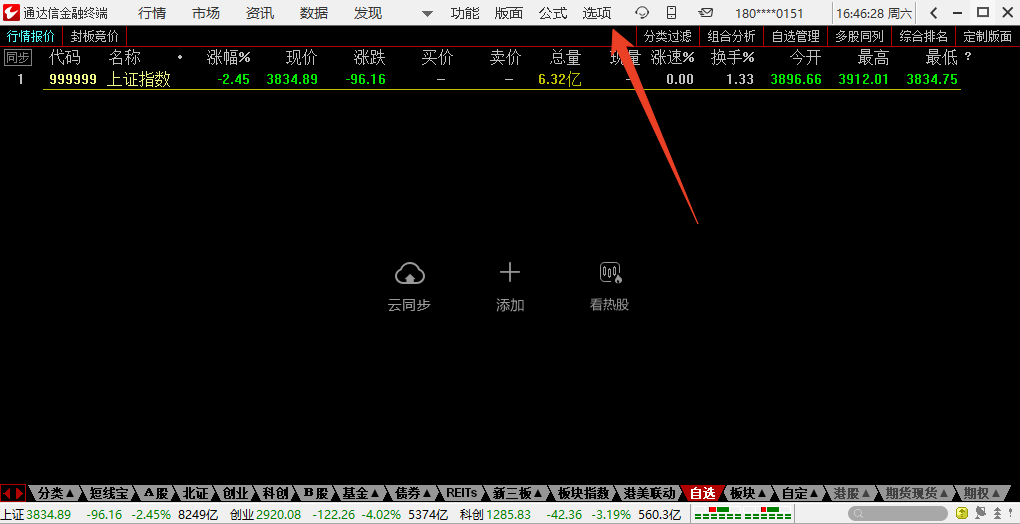Click the 添加 plus icon
Viewport: 1020px width, 524px height.
click(x=510, y=272)
